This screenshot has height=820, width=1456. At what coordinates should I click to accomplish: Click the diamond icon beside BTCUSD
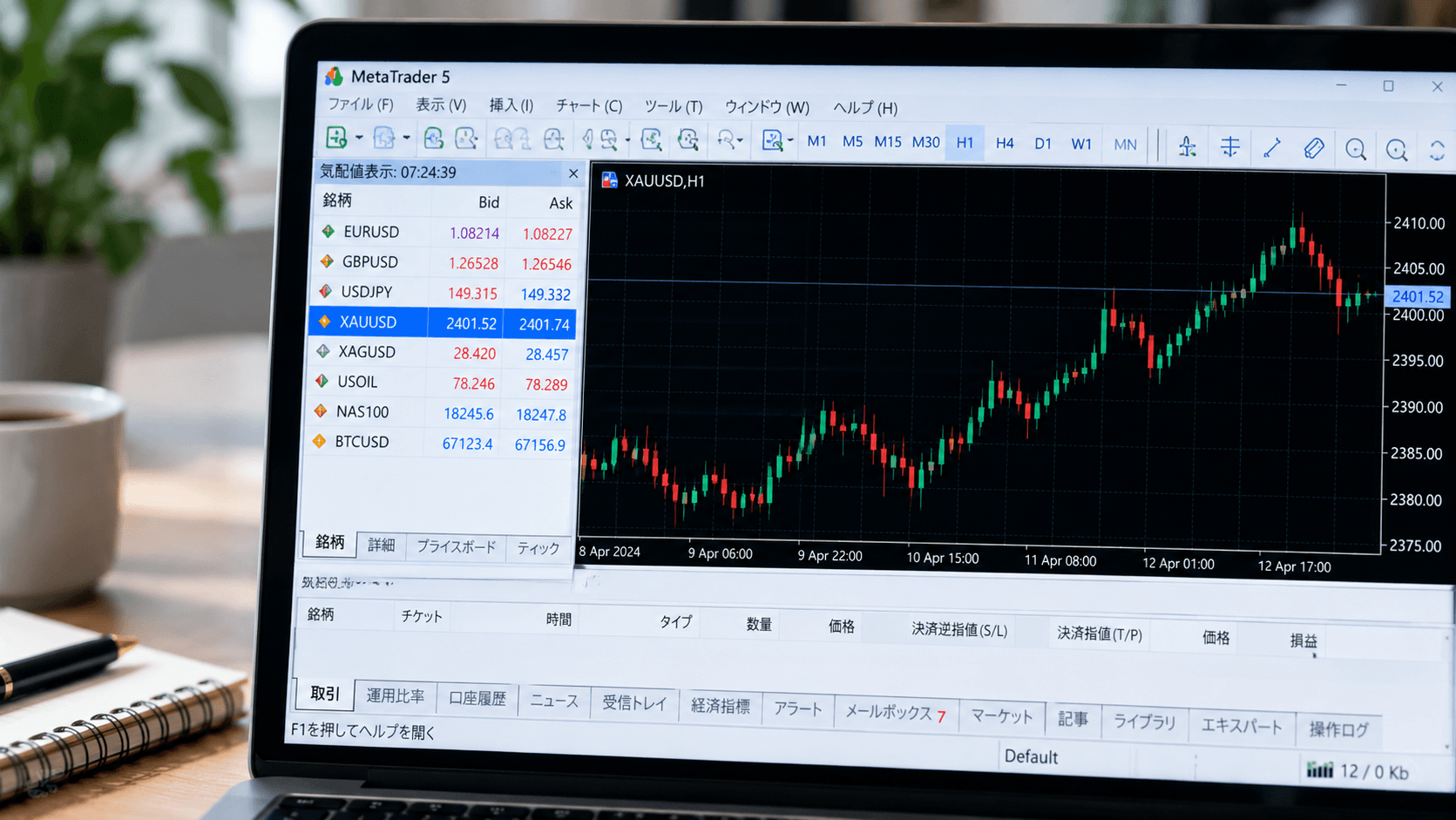click(x=319, y=441)
